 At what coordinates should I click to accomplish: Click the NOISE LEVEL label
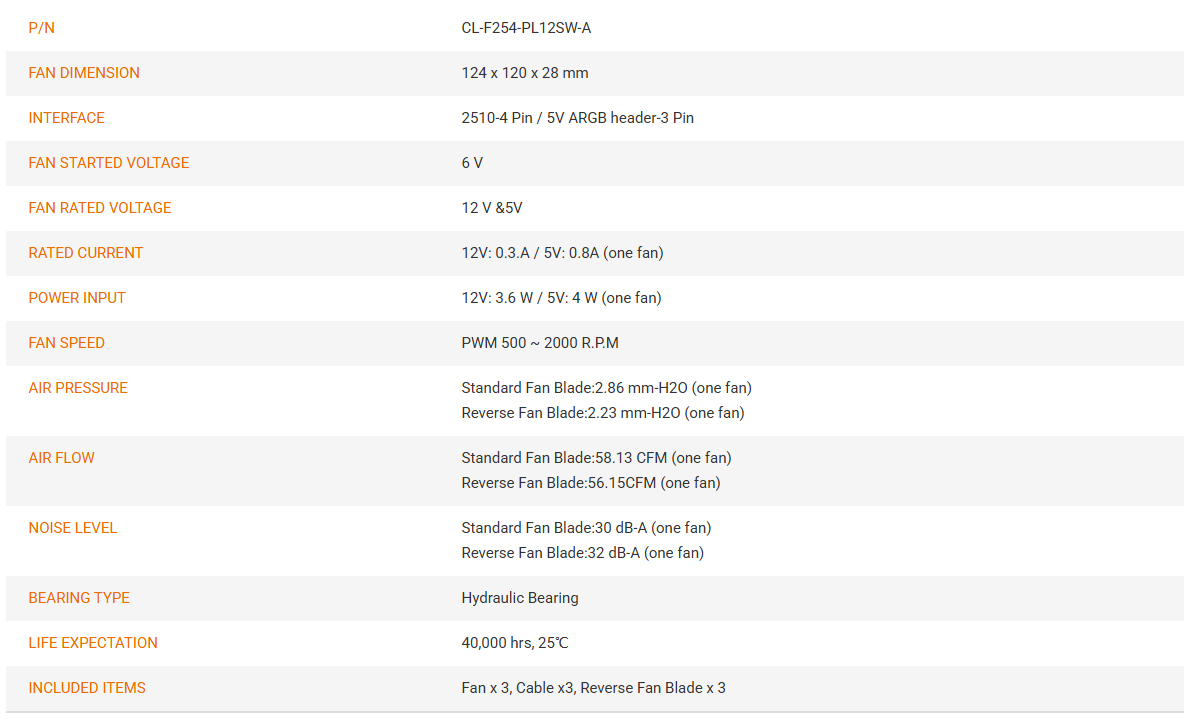[x=72, y=528]
